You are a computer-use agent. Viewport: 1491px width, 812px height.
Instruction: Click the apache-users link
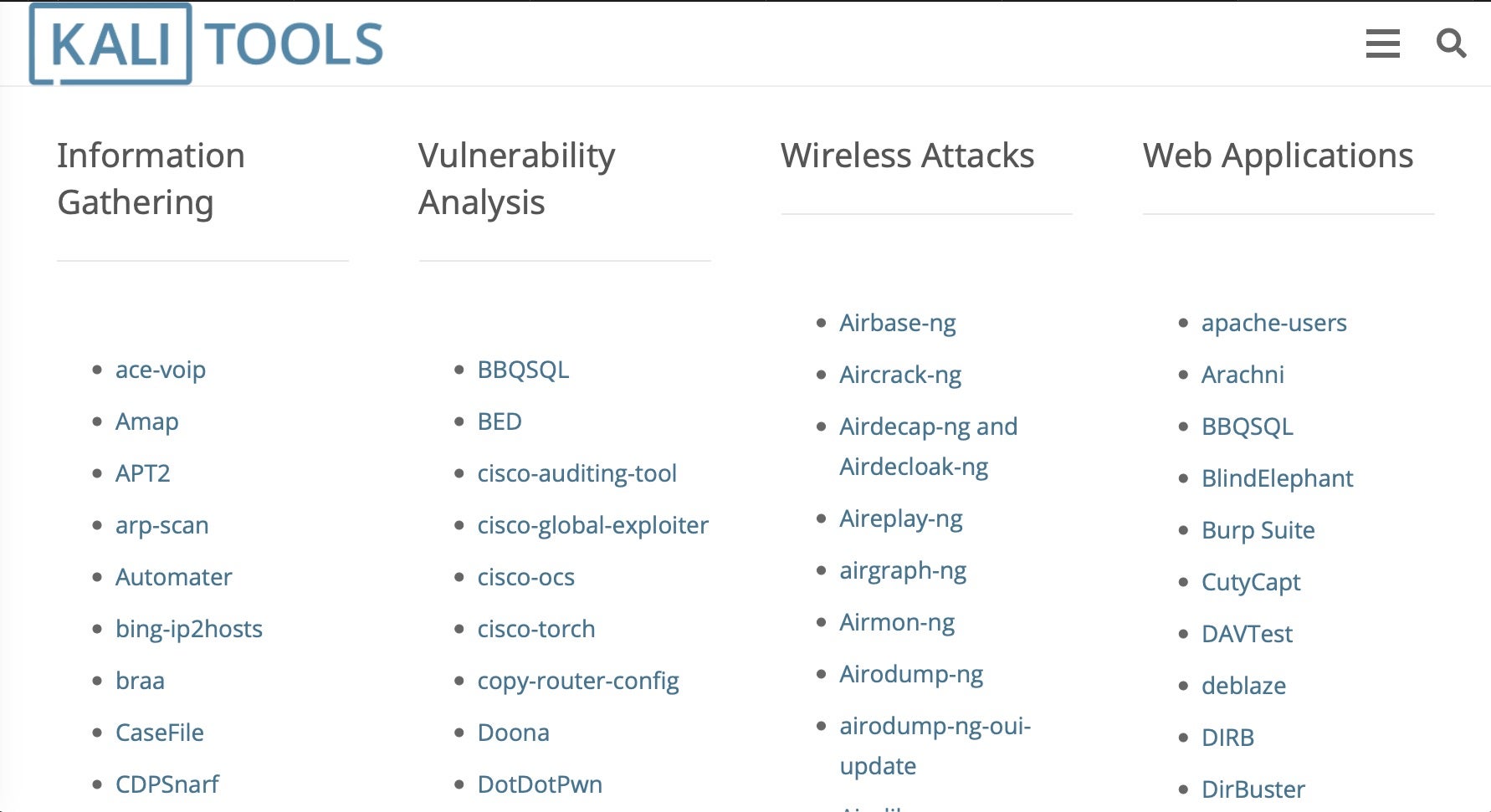[1273, 323]
